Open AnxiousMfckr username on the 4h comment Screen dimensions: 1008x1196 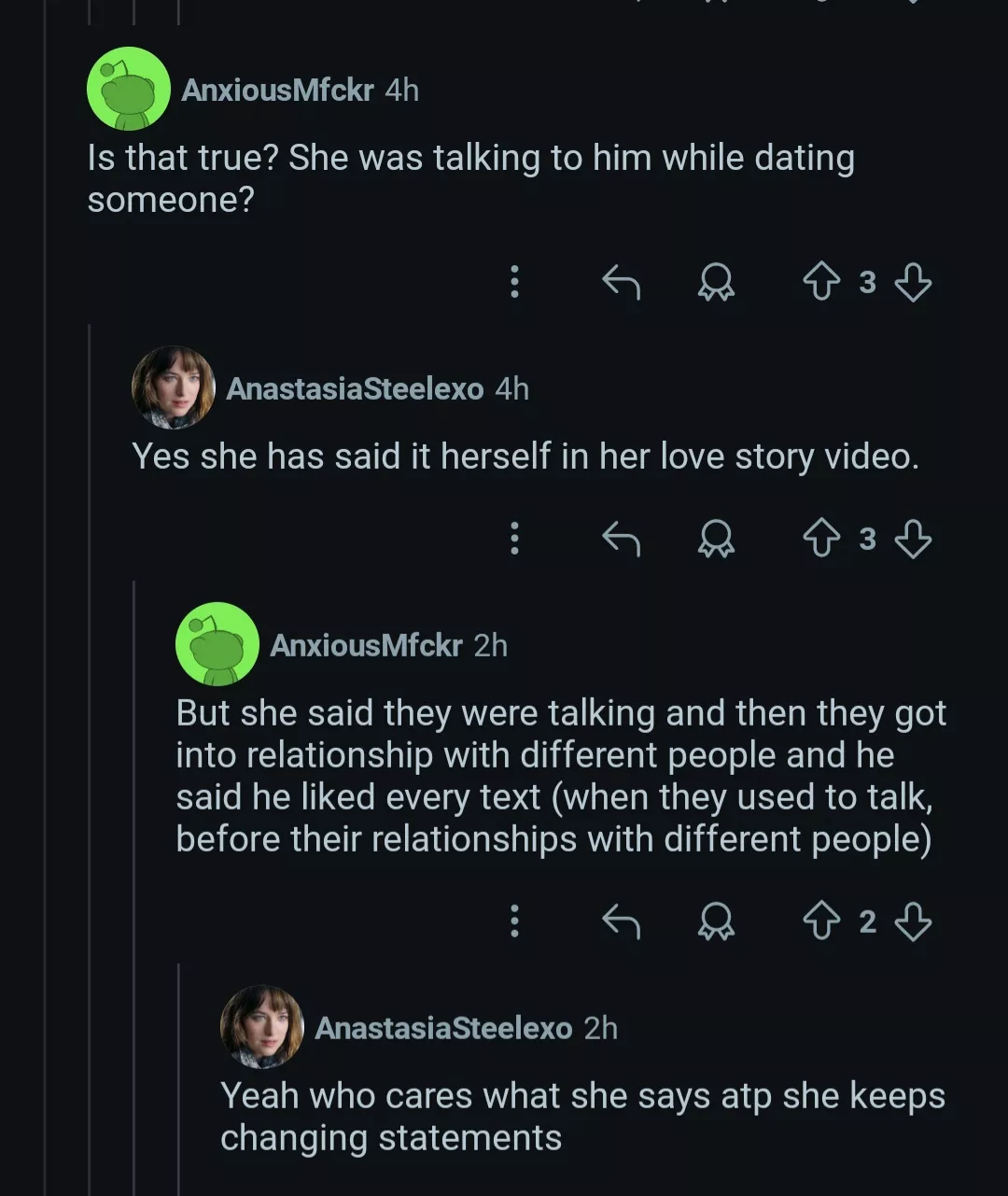coord(277,90)
